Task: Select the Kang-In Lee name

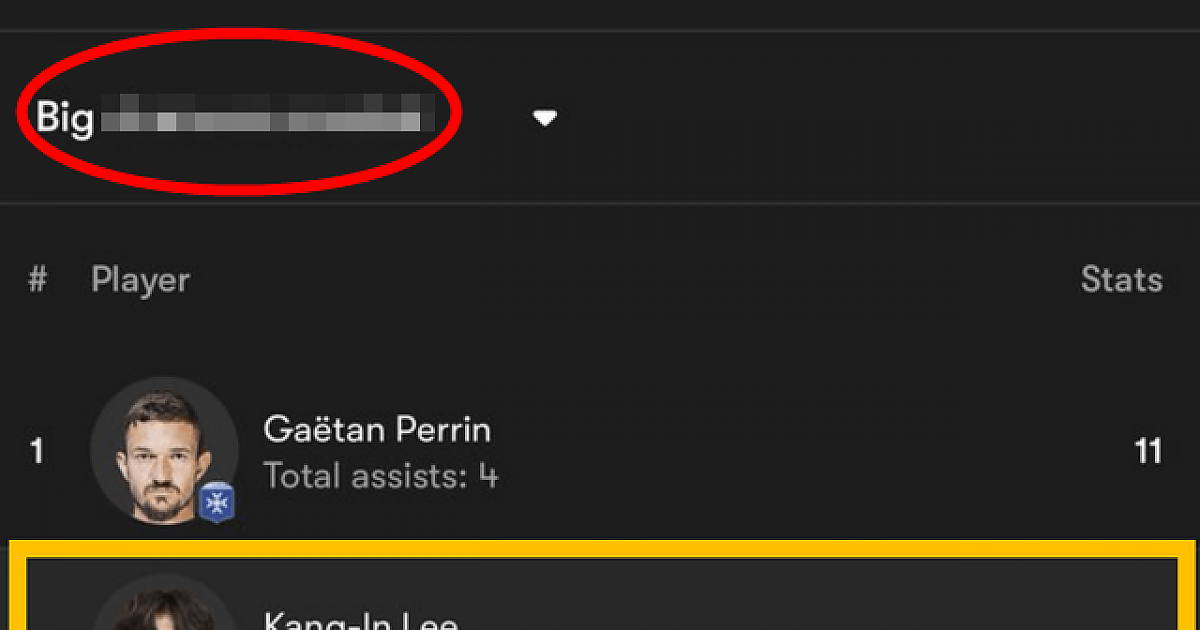Action: click(360, 620)
